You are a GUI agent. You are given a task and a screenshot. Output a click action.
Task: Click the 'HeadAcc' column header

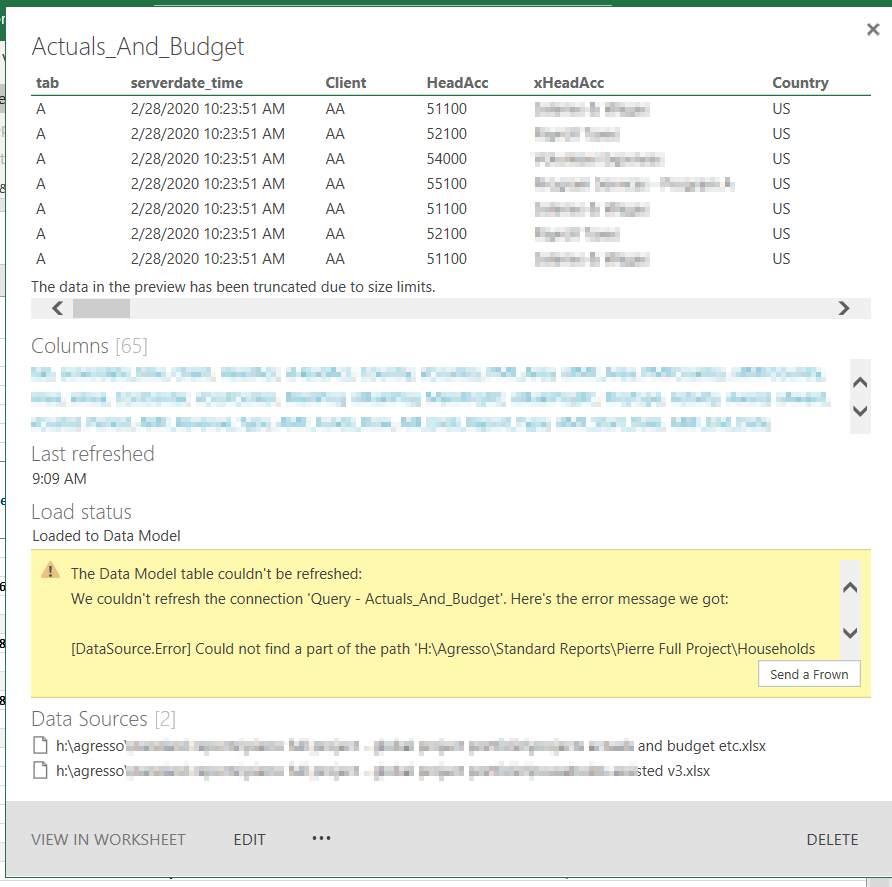tap(457, 83)
